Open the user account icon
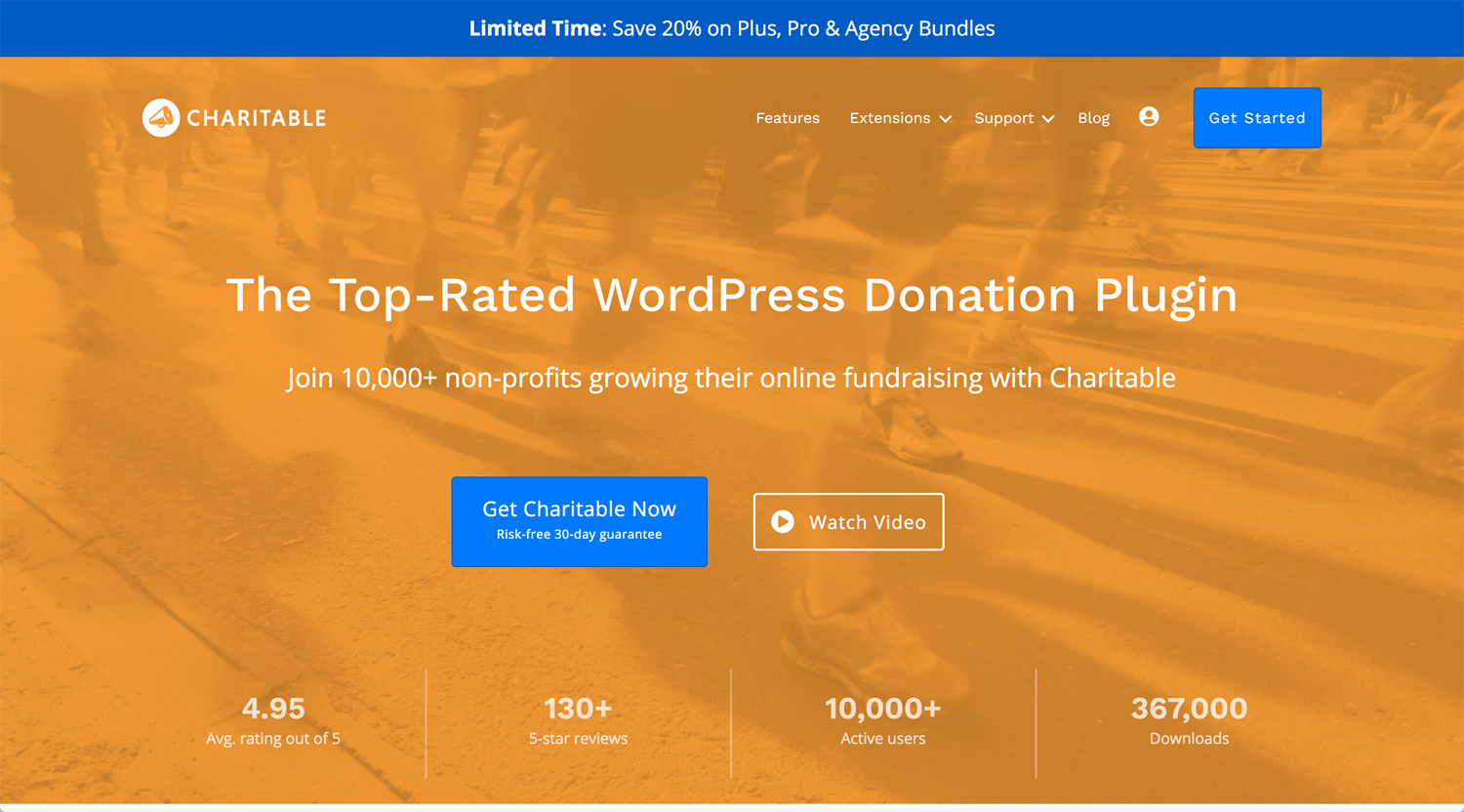Image resolution: width=1464 pixels, height=812 pixels. pos(1149,117)
